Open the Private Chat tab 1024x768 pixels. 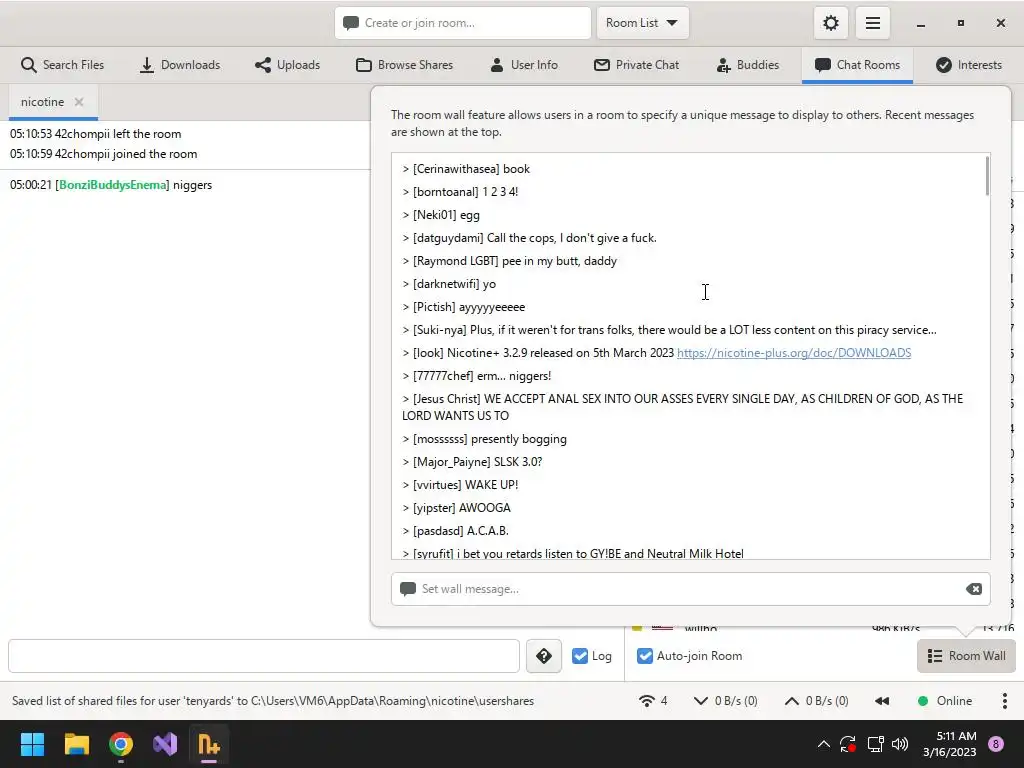(x=637, y=65)
